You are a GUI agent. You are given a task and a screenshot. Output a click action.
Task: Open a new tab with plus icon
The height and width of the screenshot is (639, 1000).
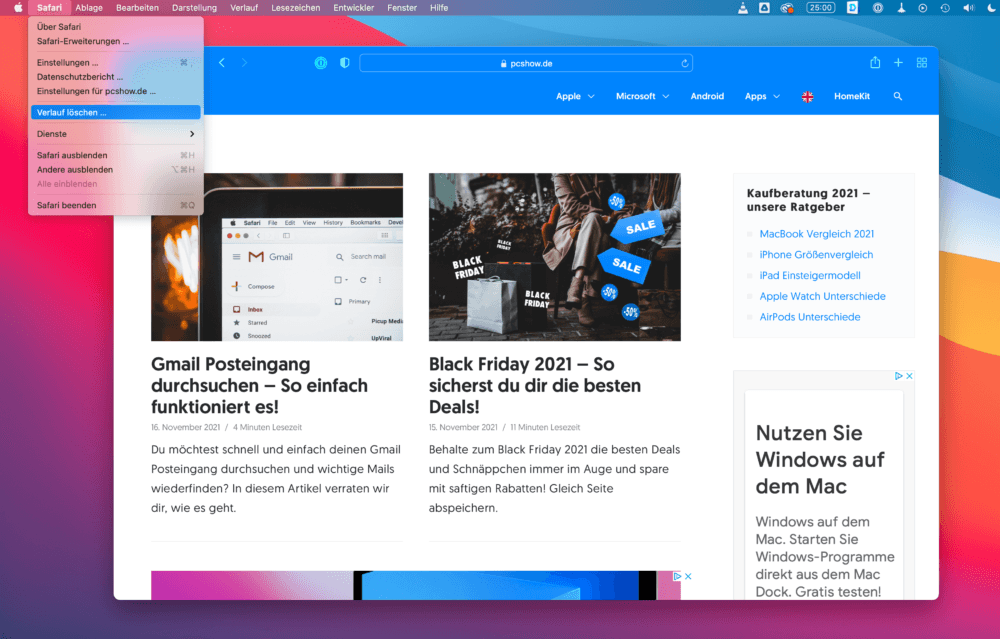tap(898, 62)
